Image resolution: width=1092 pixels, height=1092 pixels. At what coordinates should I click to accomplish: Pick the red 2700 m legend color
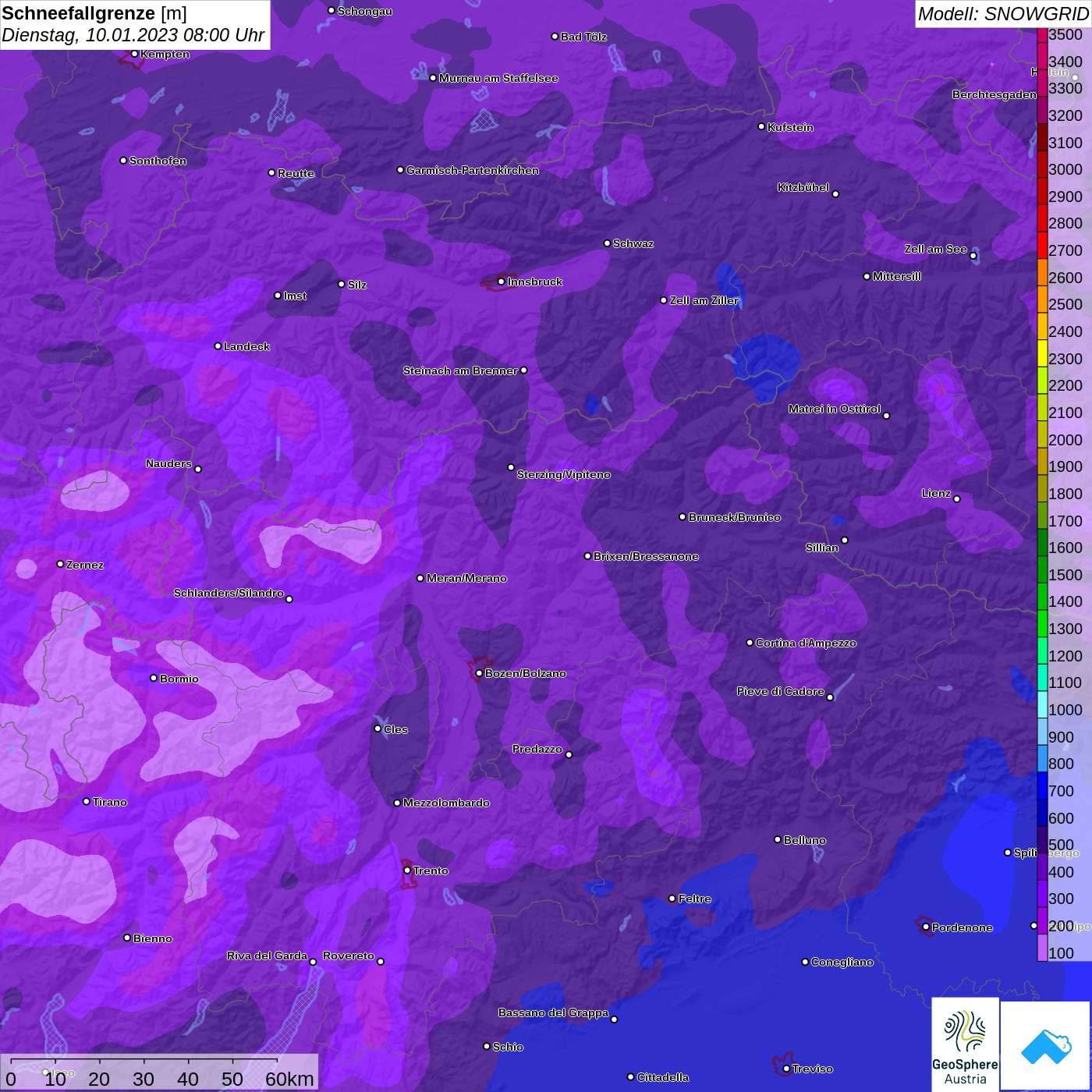pos(1042,250)
